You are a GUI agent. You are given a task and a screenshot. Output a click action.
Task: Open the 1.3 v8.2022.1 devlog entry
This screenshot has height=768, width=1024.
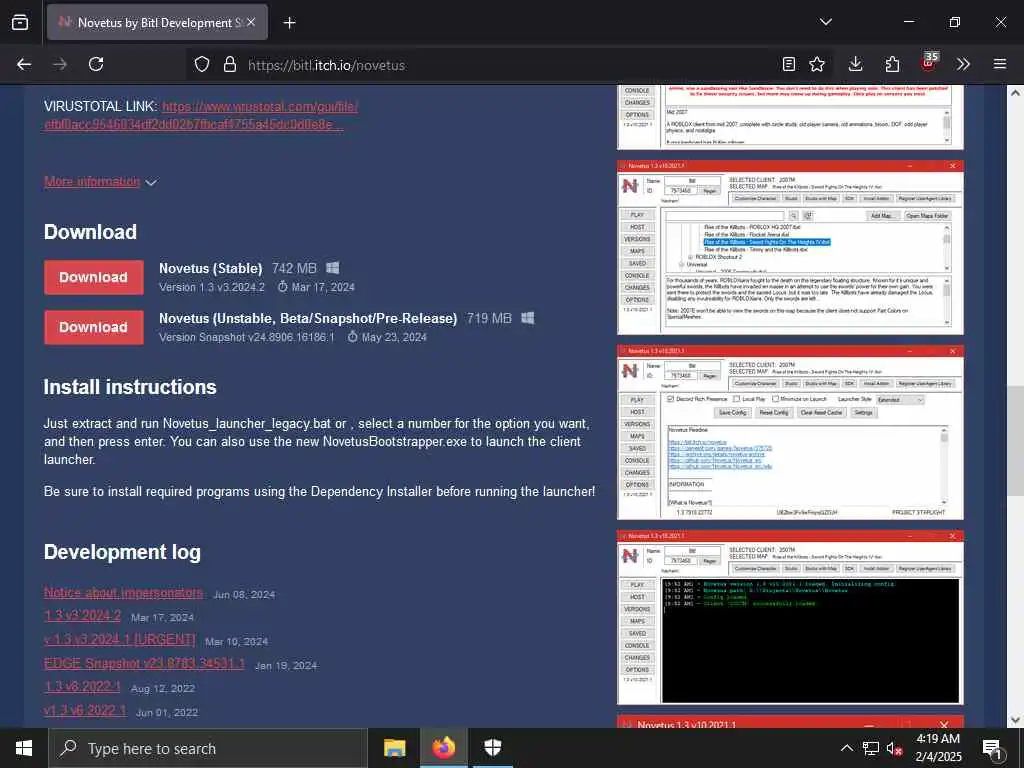[x=82, y=687]
